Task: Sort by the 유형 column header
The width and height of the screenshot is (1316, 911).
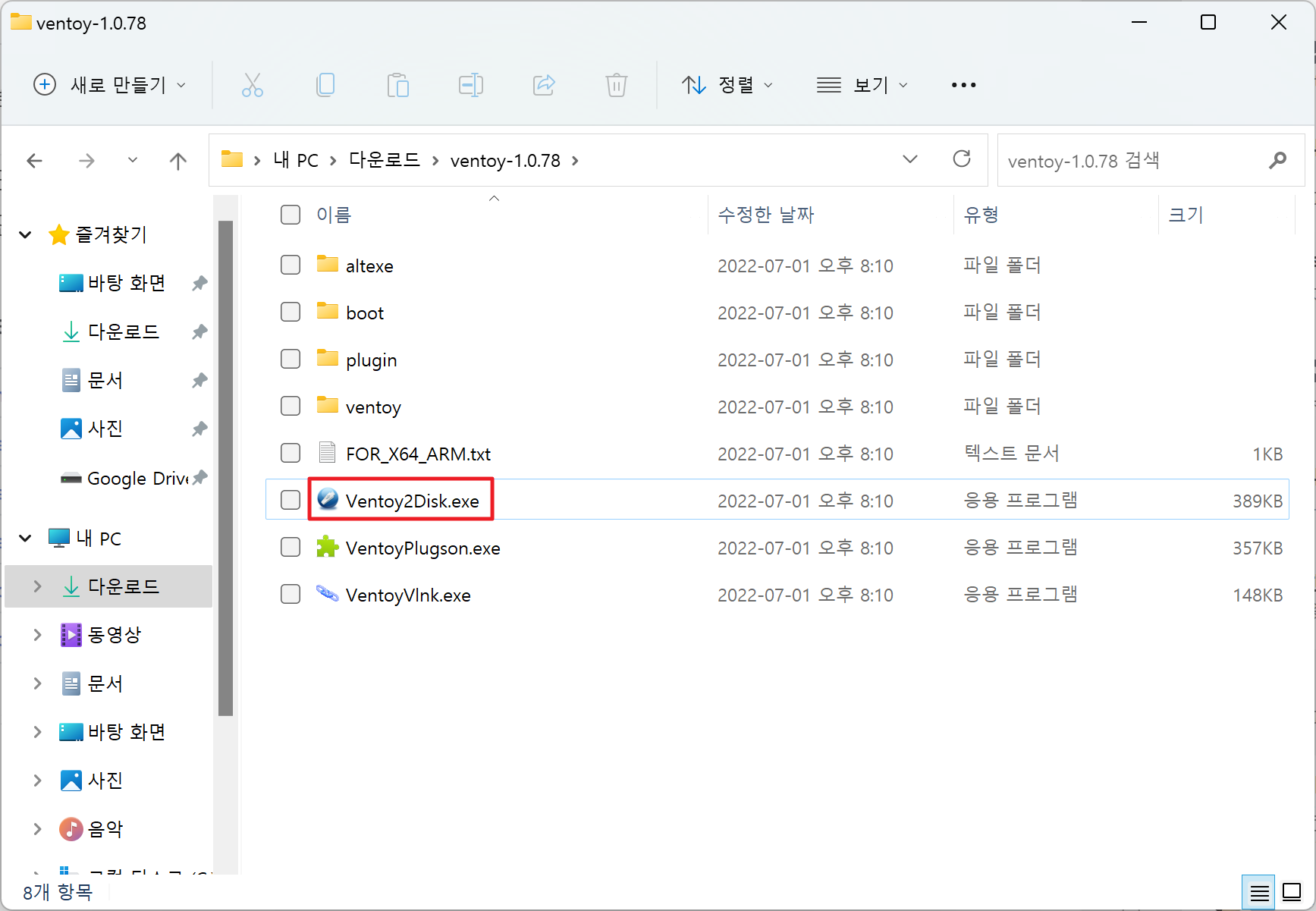Action: click(x=981, y=215)
